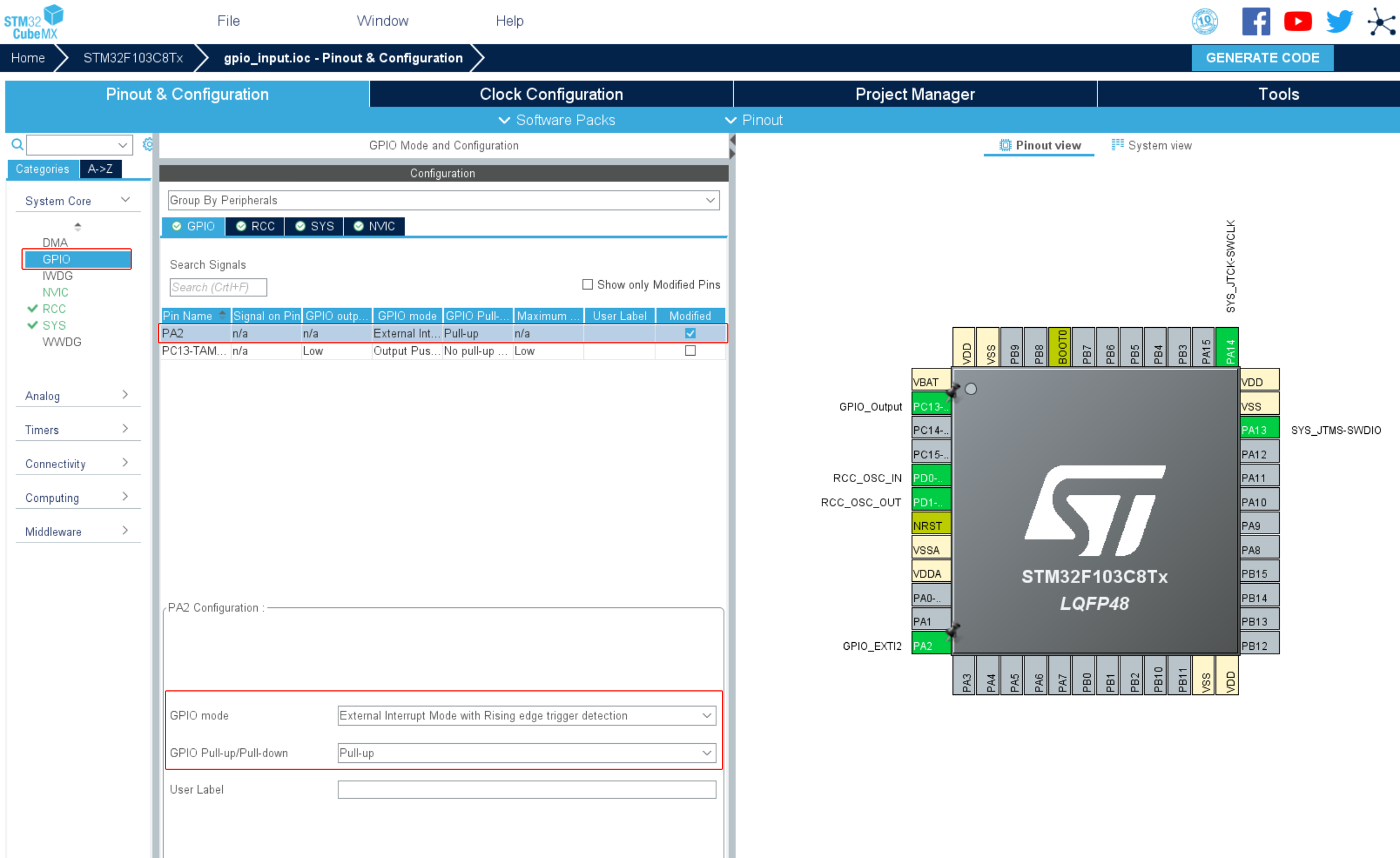Open the Group By Peripherals dropdown
This screenshot has height=858, width=1400.
pos(443,200)
